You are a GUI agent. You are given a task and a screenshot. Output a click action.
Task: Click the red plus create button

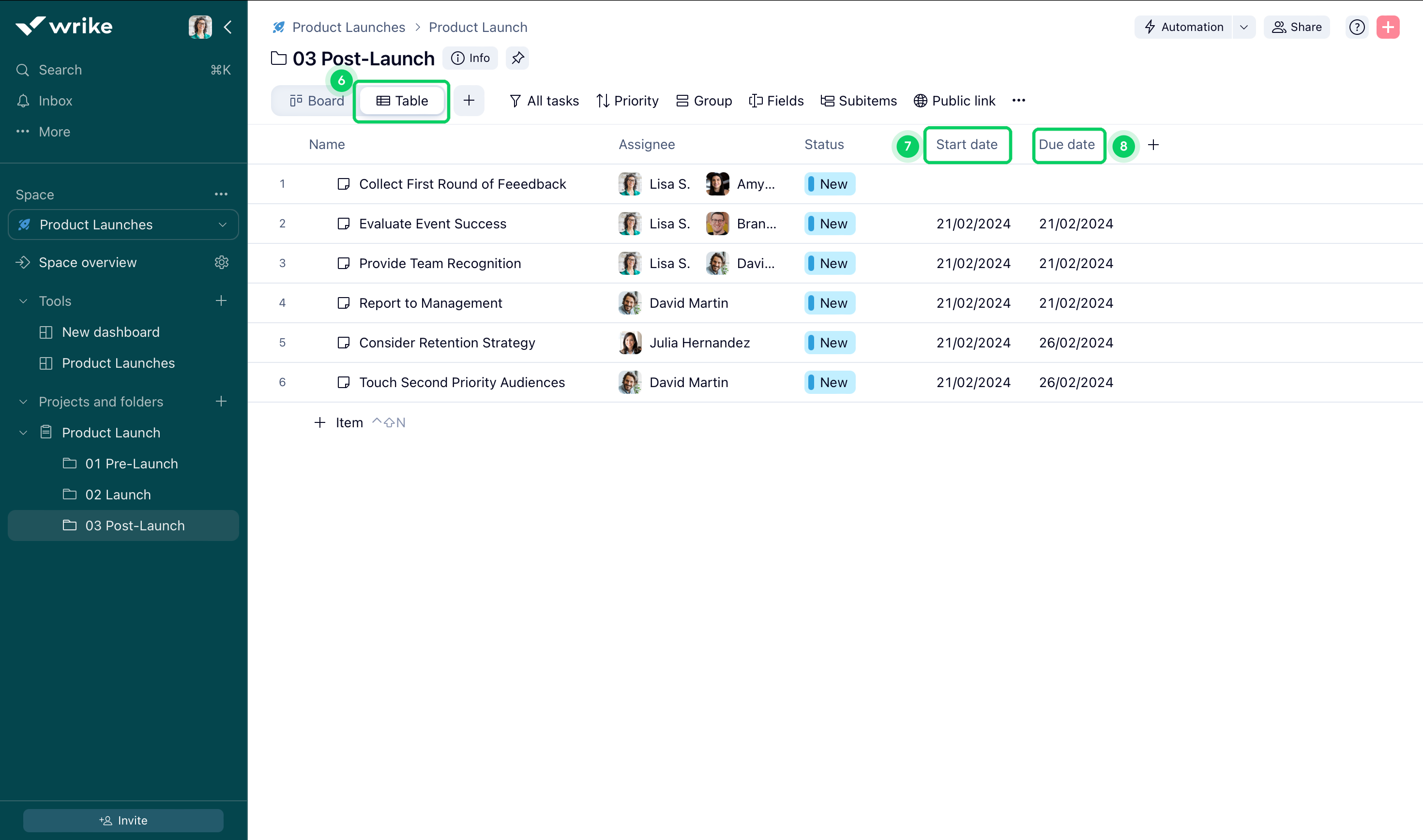1387,27
